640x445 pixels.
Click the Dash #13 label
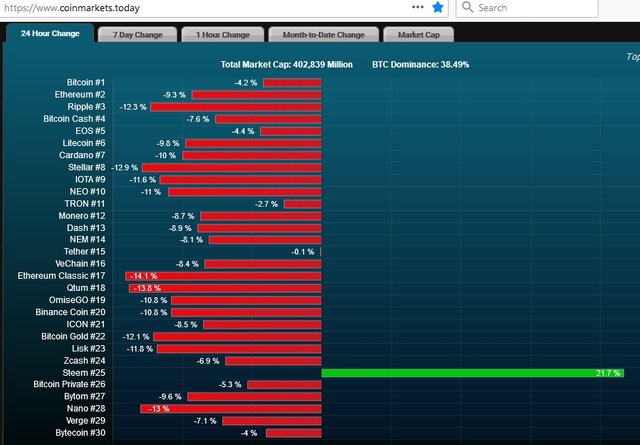(x=86, y=228)
